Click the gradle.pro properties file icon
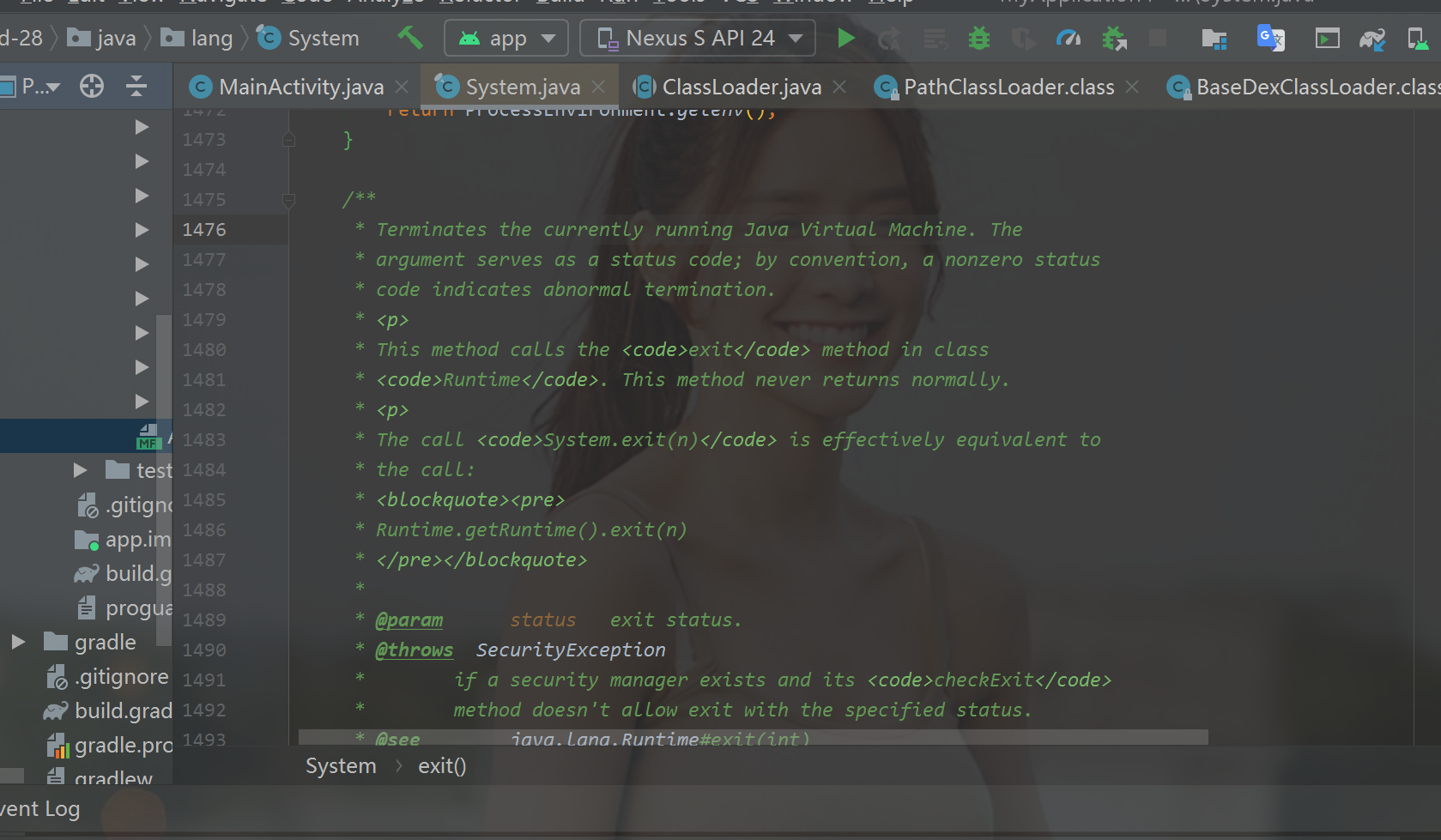The image size is (1441, 840). pos(58,746)
